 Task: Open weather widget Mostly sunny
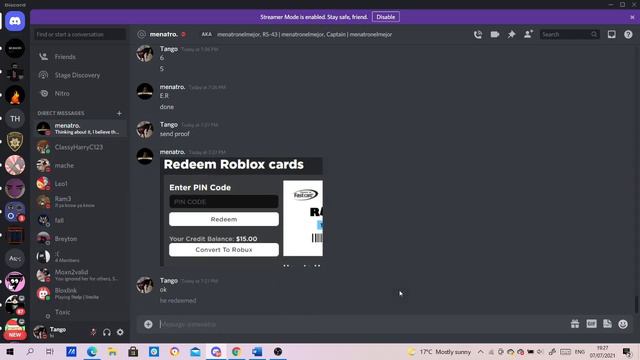click(439, 352)
